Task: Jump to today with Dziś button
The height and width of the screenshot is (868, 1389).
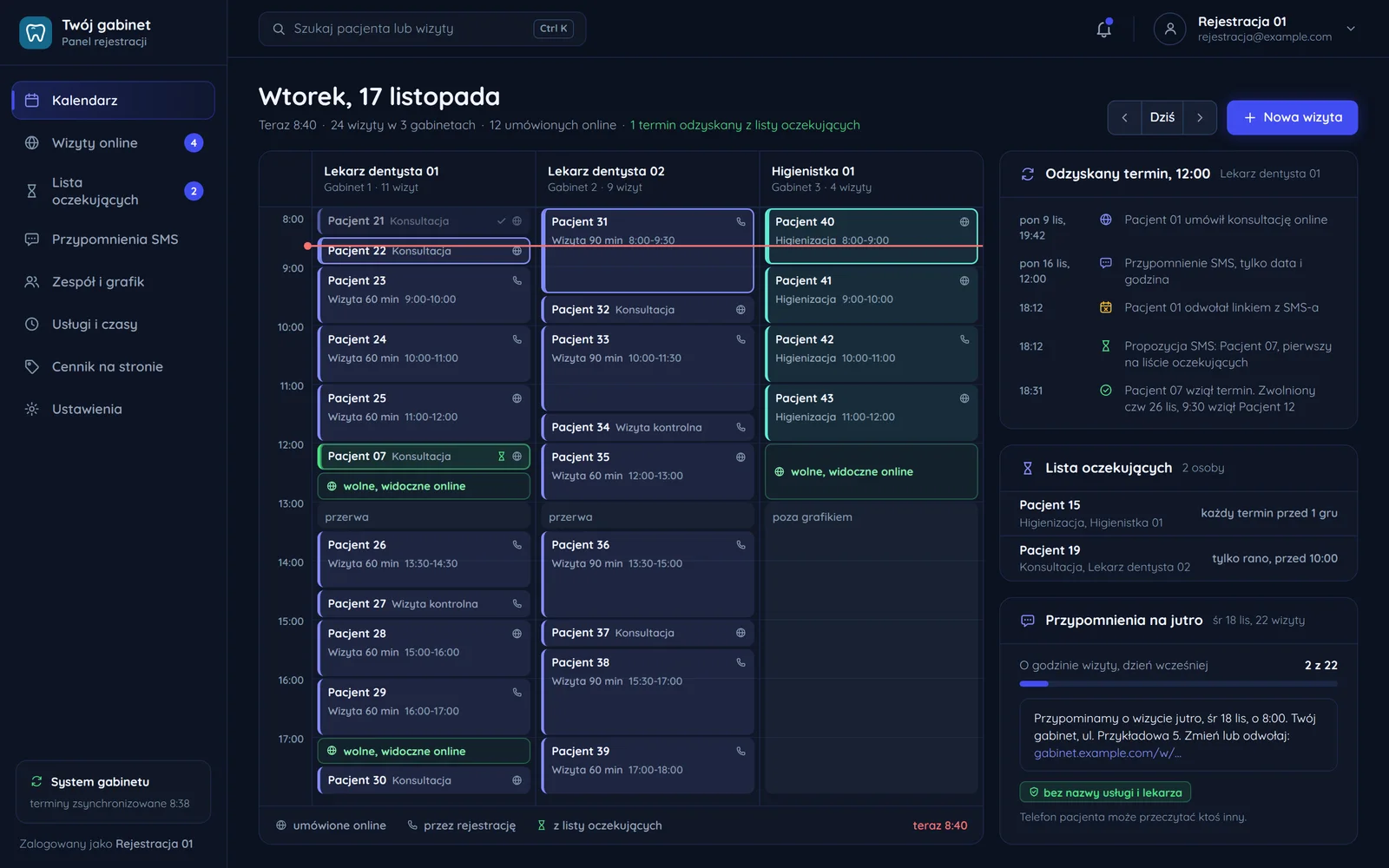Action: pyautogui.click(x=1162, y=117)
